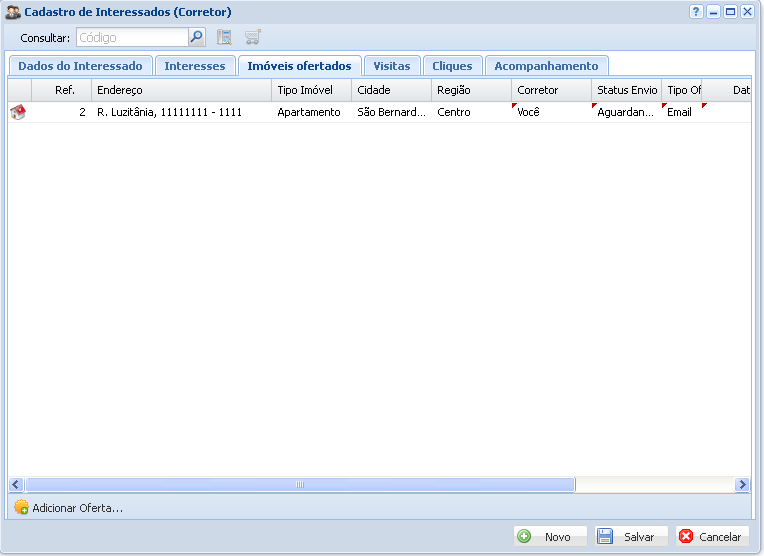Click the calculator icon in the toolbar
The image size is (764, 556).
pyautogui.click(x=224, y=38)
